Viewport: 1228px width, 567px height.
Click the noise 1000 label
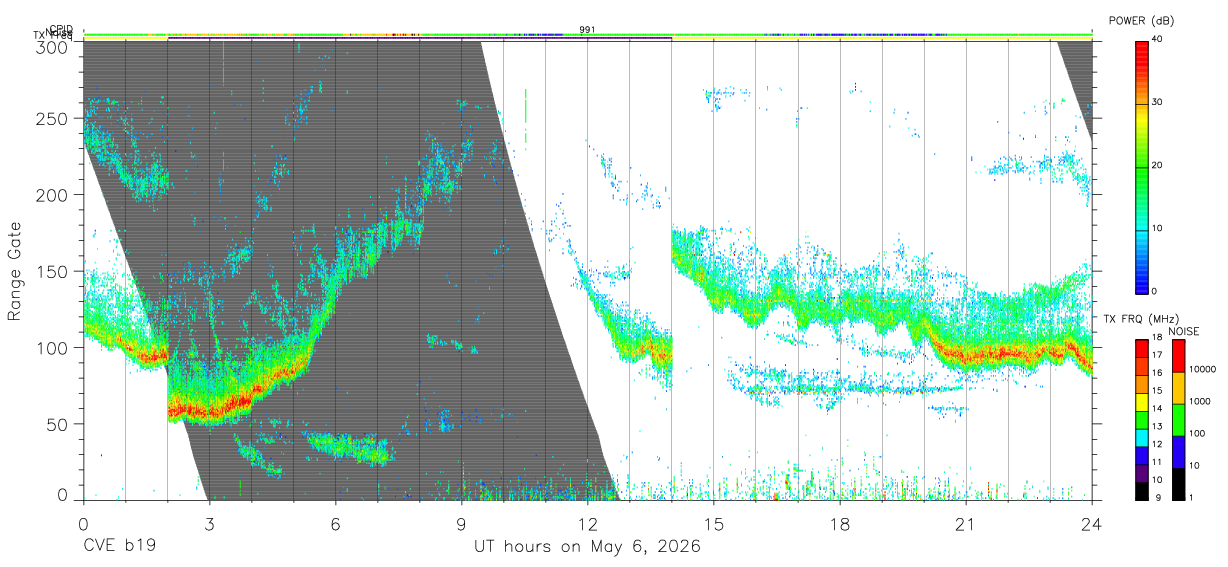(1199, 401)
